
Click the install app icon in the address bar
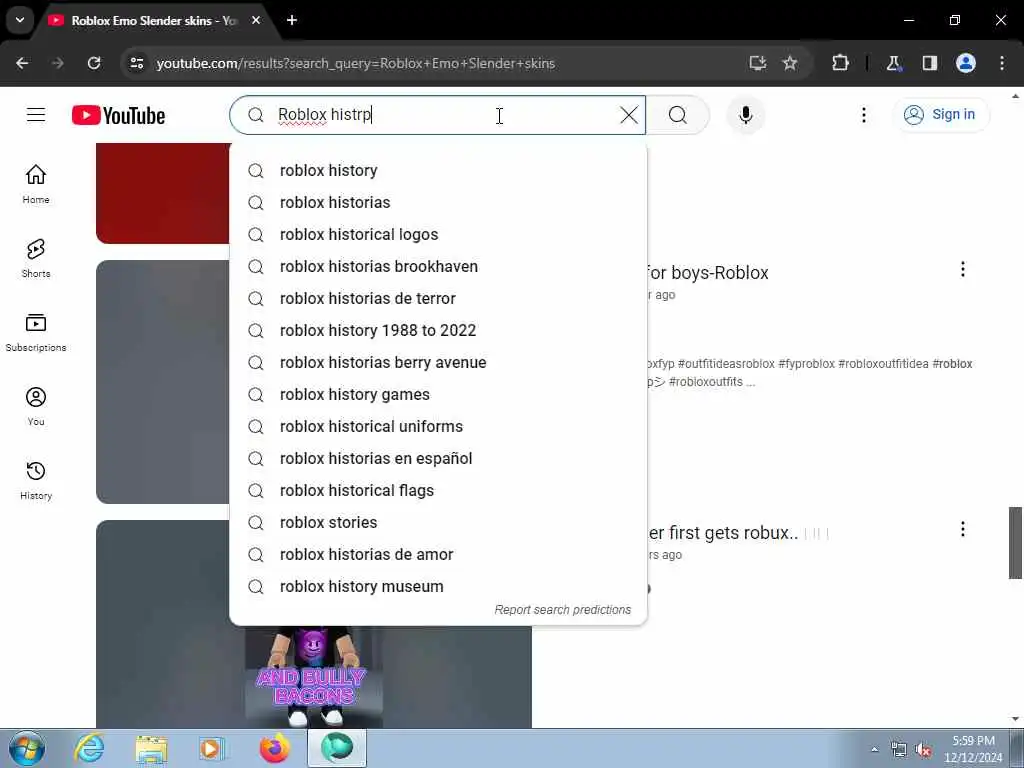758,63
